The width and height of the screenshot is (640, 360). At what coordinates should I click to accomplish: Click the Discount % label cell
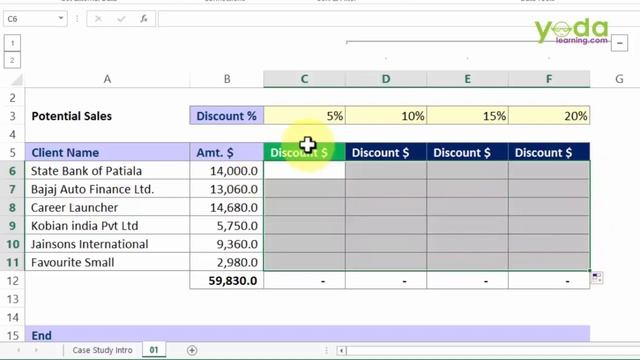[x=227, y=116]
